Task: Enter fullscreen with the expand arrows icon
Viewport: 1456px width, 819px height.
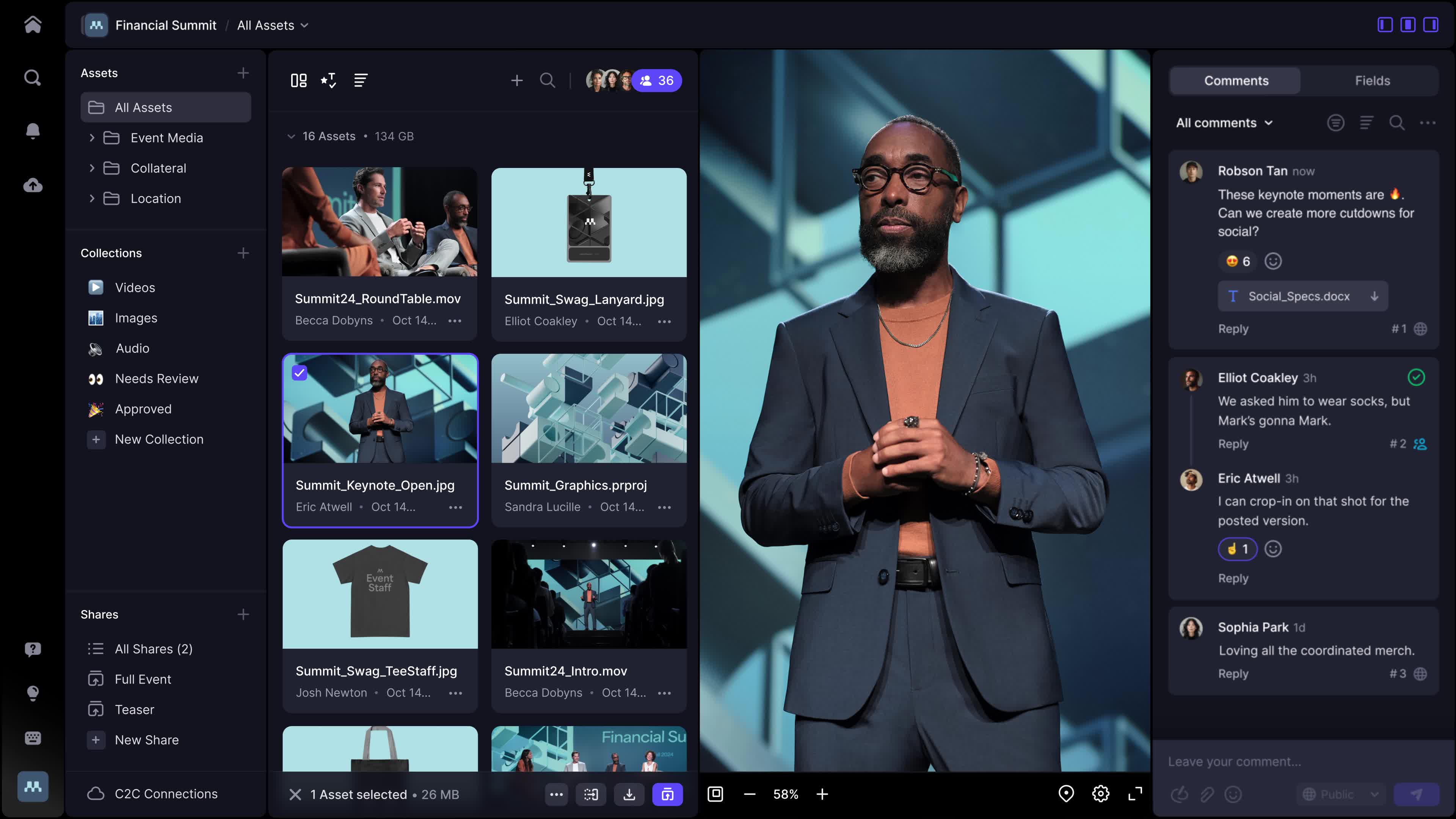Action: [x=1135, y=794]
